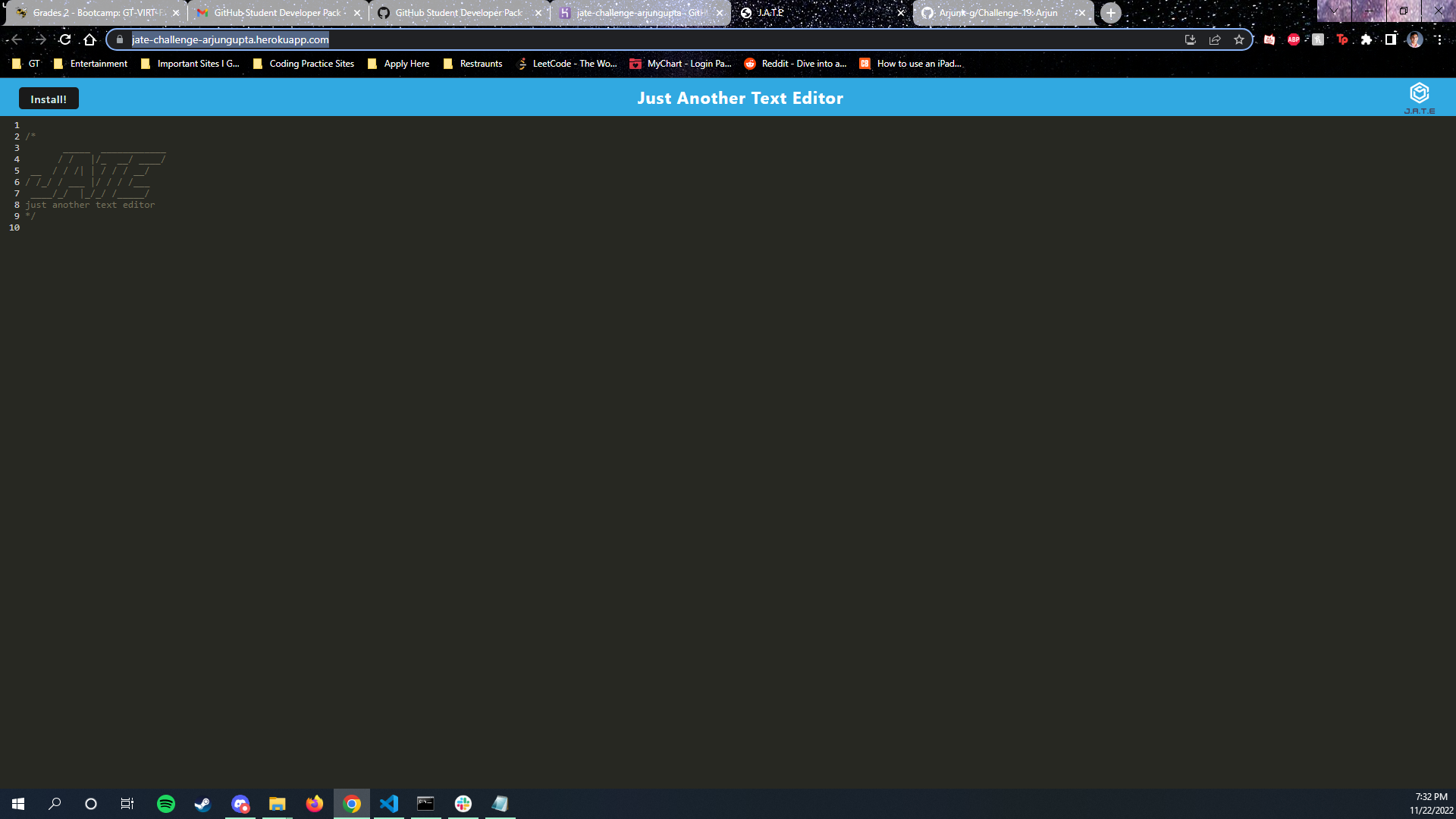1456x819 pixels.
Task: Open the LeetCode bookmark link
Action: point(566,64)
